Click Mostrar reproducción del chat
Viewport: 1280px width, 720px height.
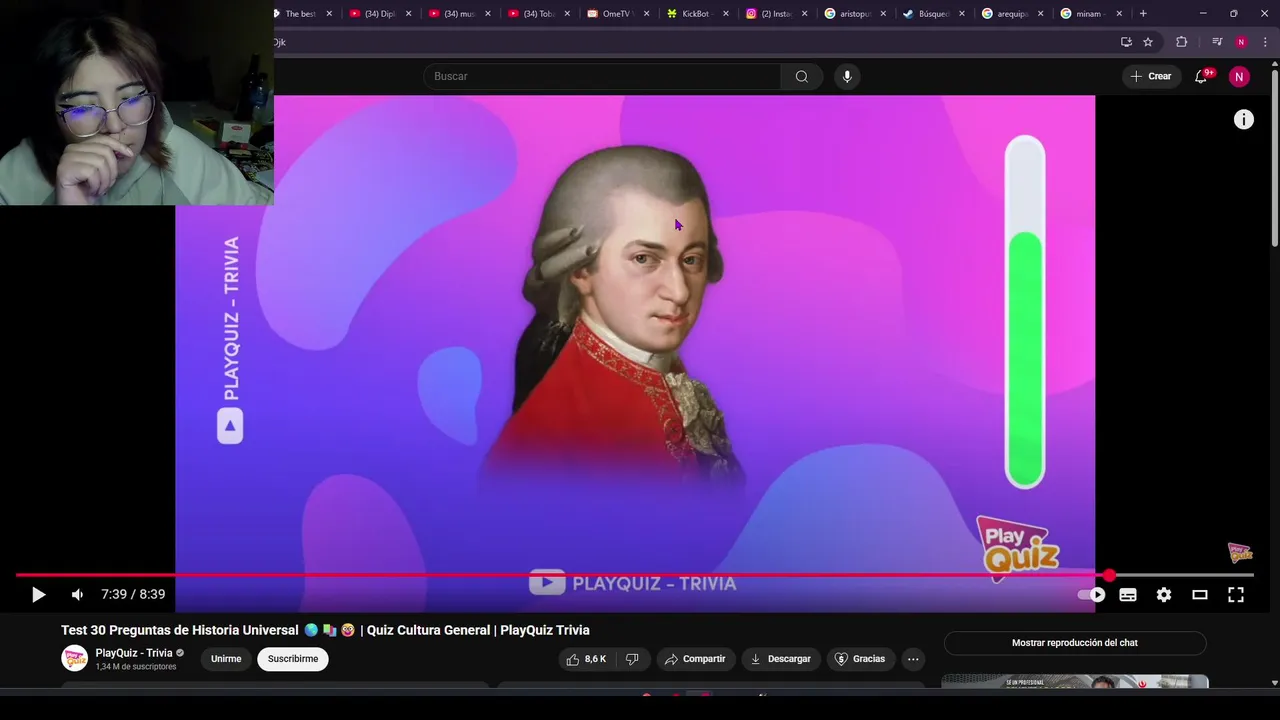click(1075, 643)
